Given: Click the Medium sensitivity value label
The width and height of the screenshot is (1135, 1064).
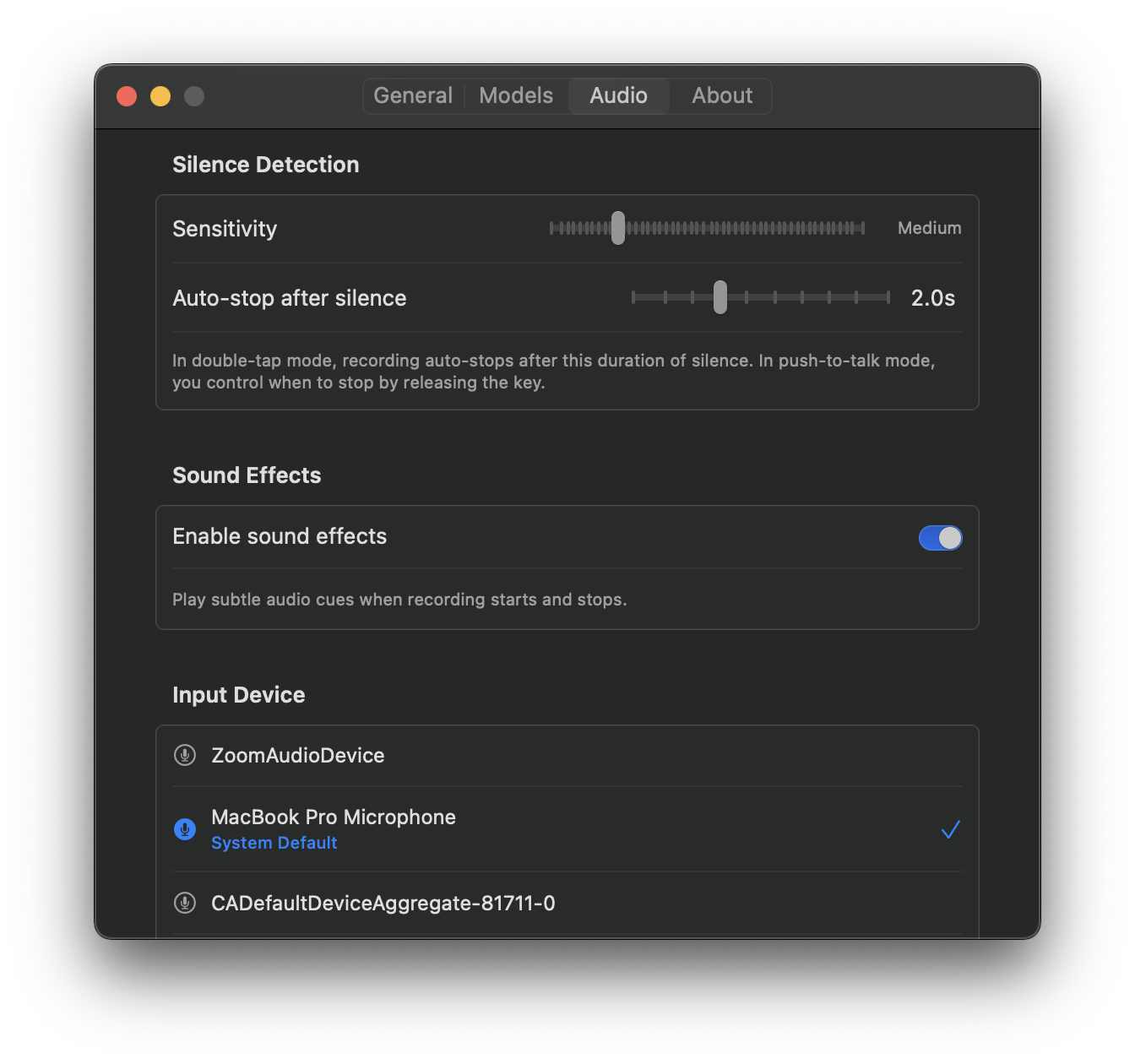Looking at the screenshot, I should coord(929,228).
